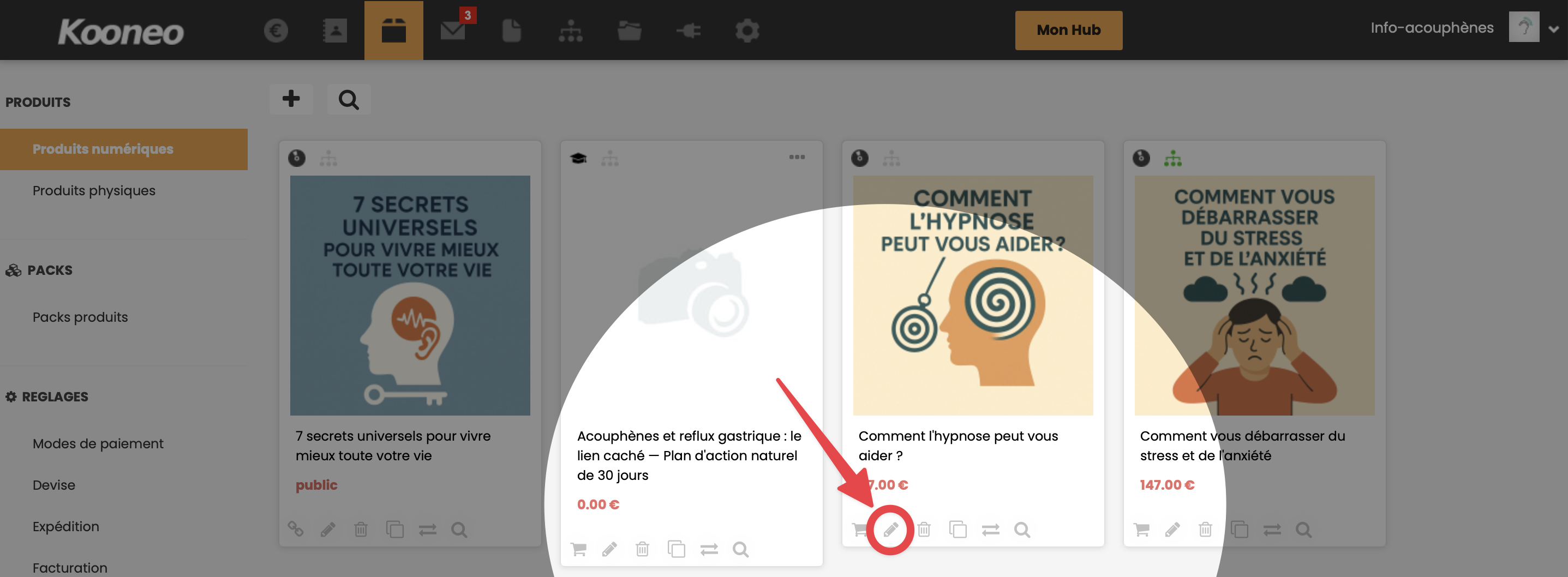
Task: Open the euro sales icon in top bar
Action: pos(276,31)
